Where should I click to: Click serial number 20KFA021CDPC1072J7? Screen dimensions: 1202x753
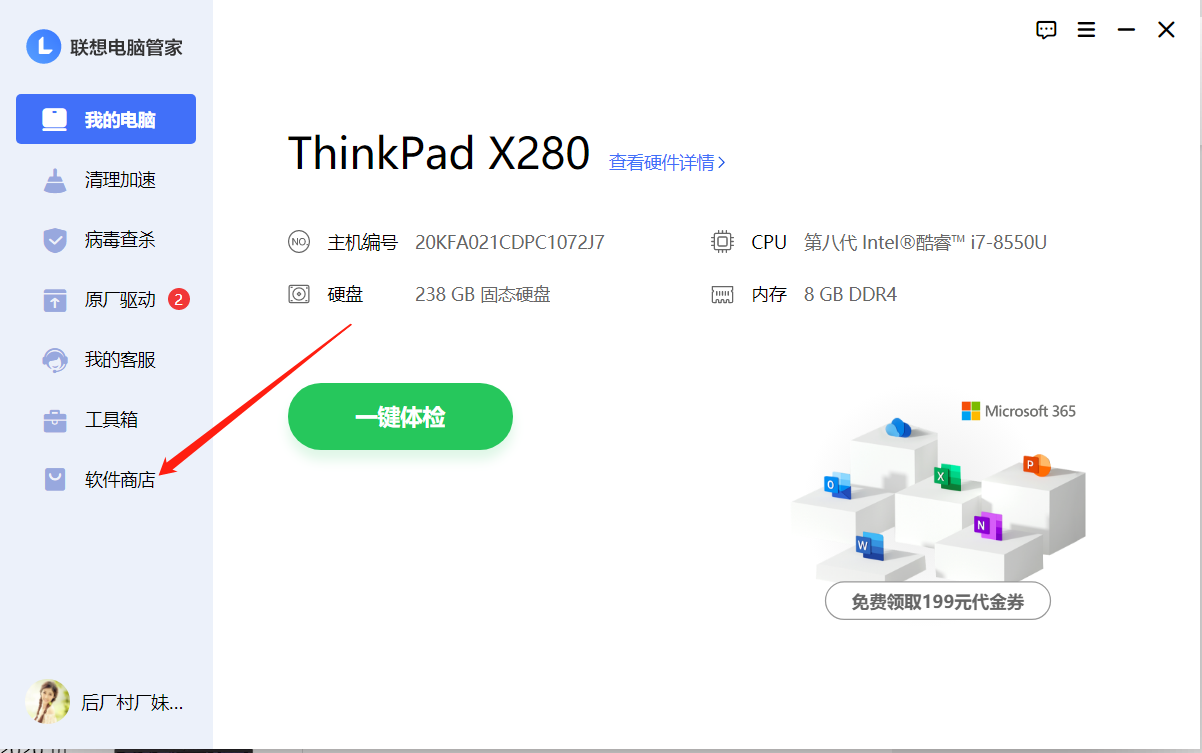coord(510,242)
